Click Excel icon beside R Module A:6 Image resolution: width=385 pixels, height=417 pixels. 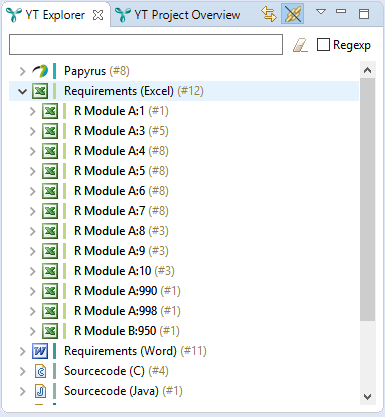click(x=50, y=191)
